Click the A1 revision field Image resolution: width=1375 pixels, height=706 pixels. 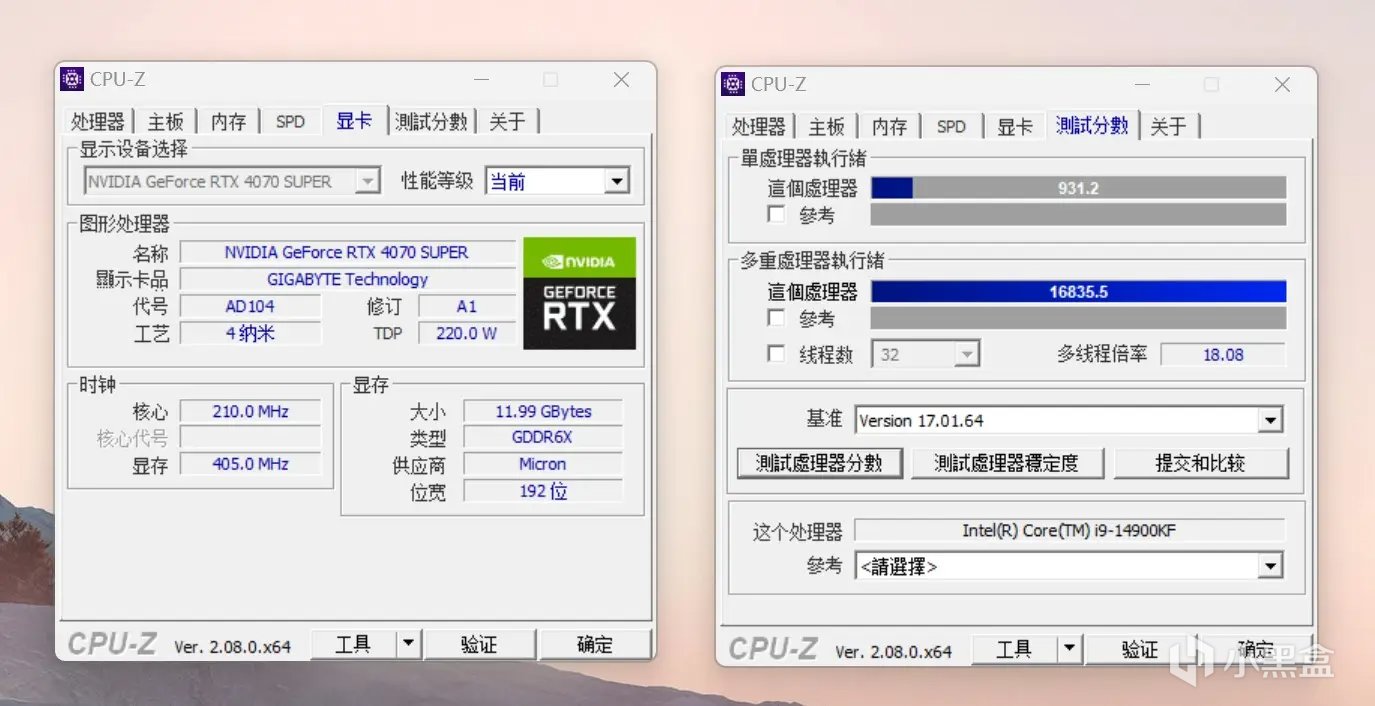click(x=466, y=306)
